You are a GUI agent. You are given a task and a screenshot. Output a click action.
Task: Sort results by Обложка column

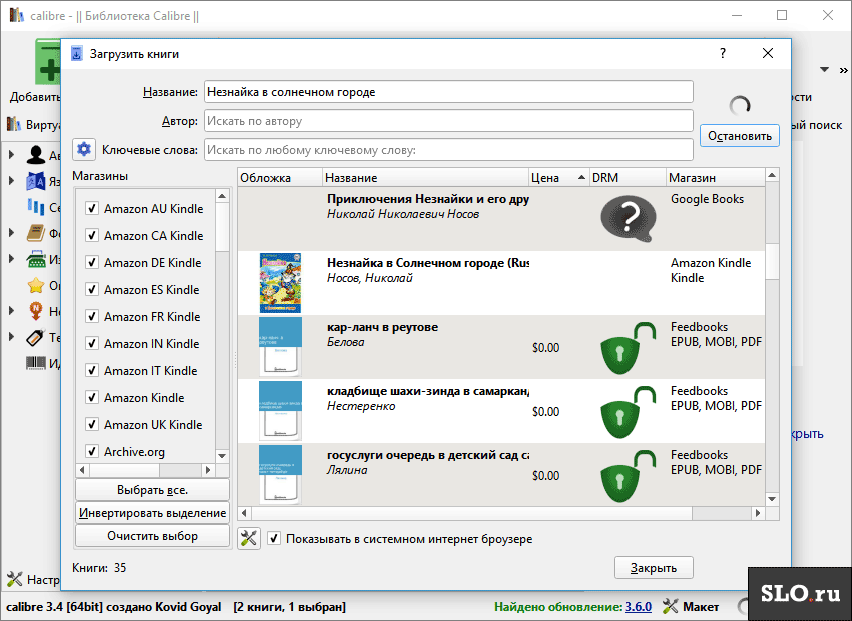tap(280, 178)
